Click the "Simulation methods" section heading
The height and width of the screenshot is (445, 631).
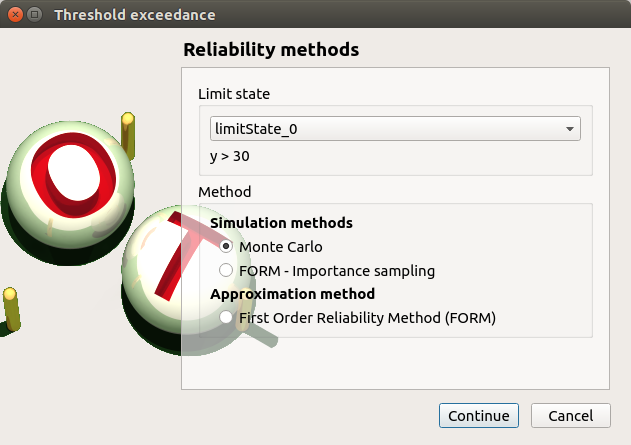tap(281, 223)
